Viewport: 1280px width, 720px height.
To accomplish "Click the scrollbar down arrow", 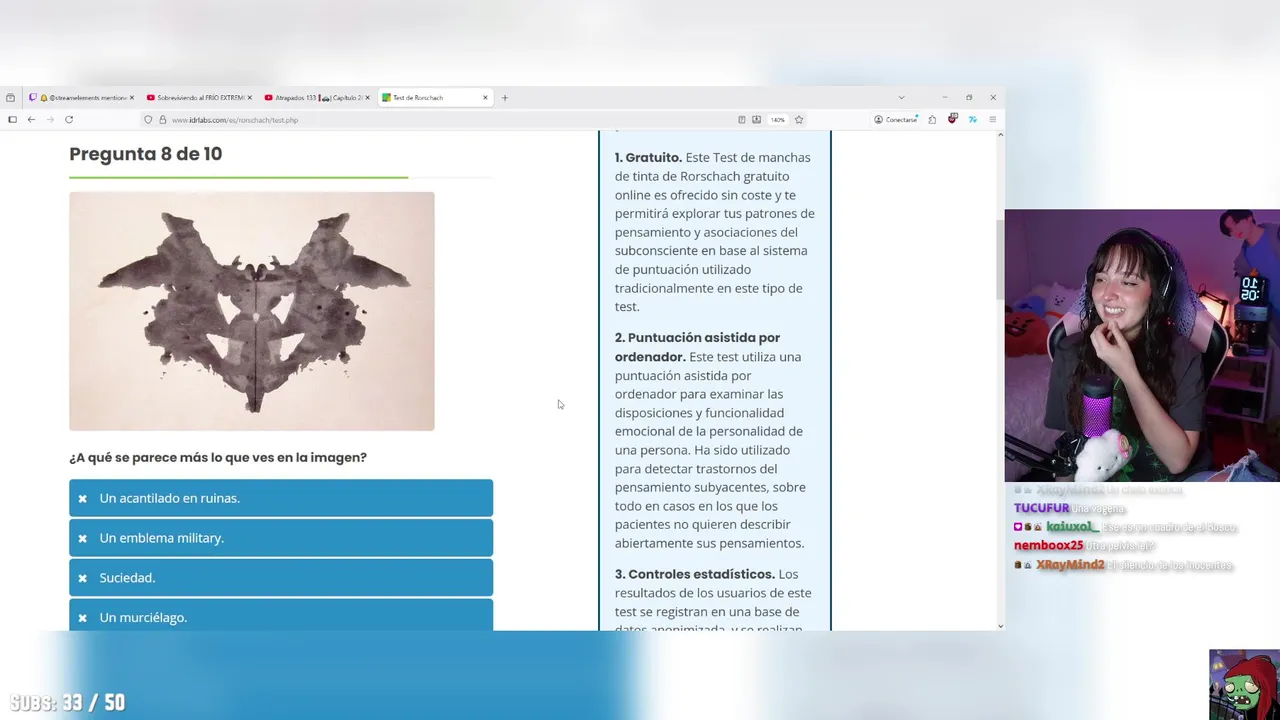I will [x=1000, y=626].
